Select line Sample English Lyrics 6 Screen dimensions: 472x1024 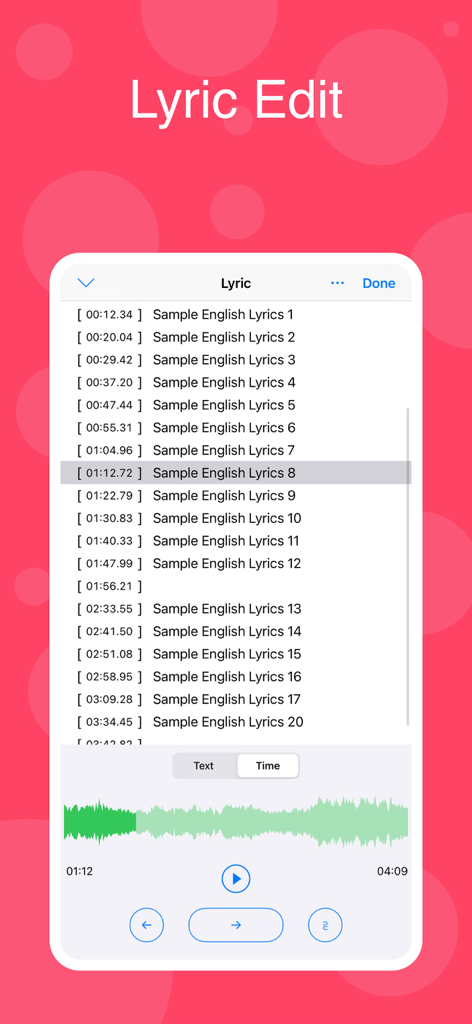tap(224, 428)
